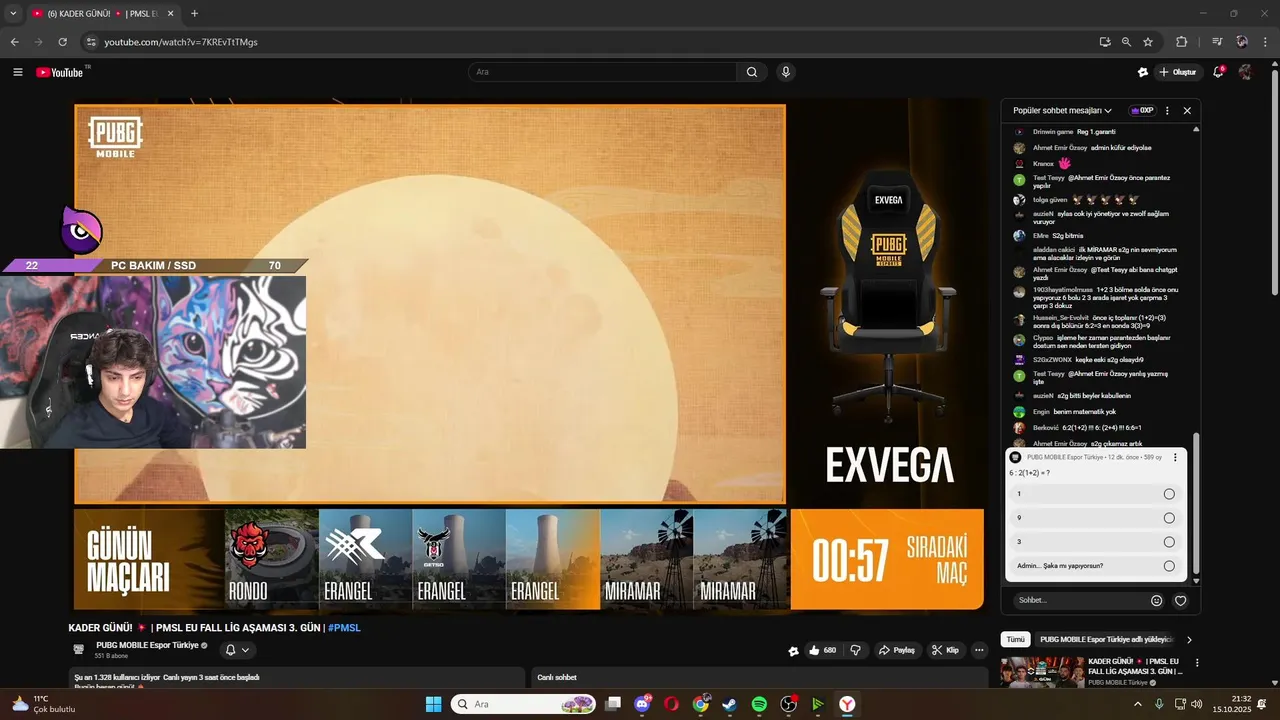Select poll answer Admin... Şaka mı yapıyorsun?
The image size is (1280, 720).
[x=1096, y=566]
